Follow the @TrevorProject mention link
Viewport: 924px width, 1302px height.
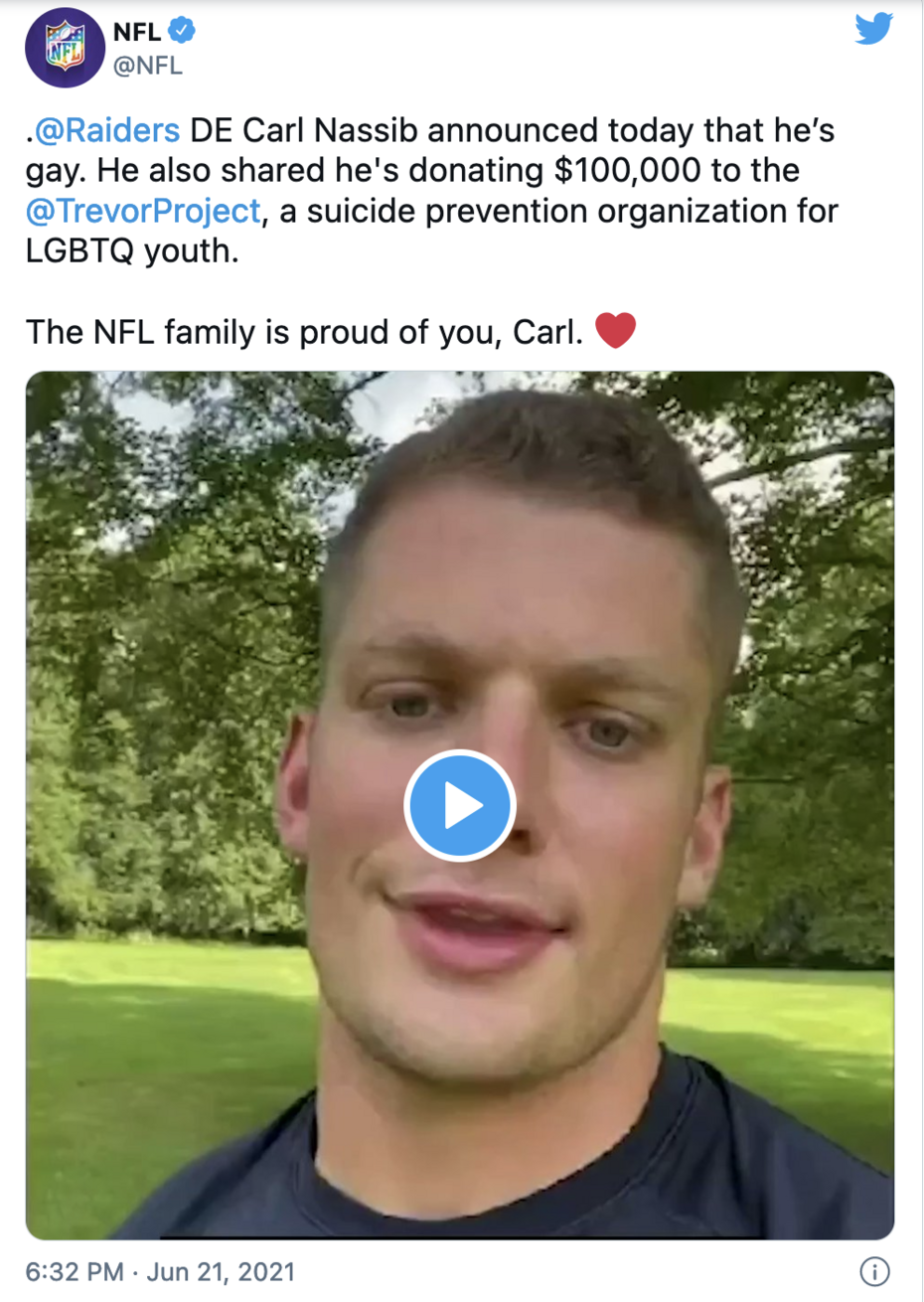point(143,211)
